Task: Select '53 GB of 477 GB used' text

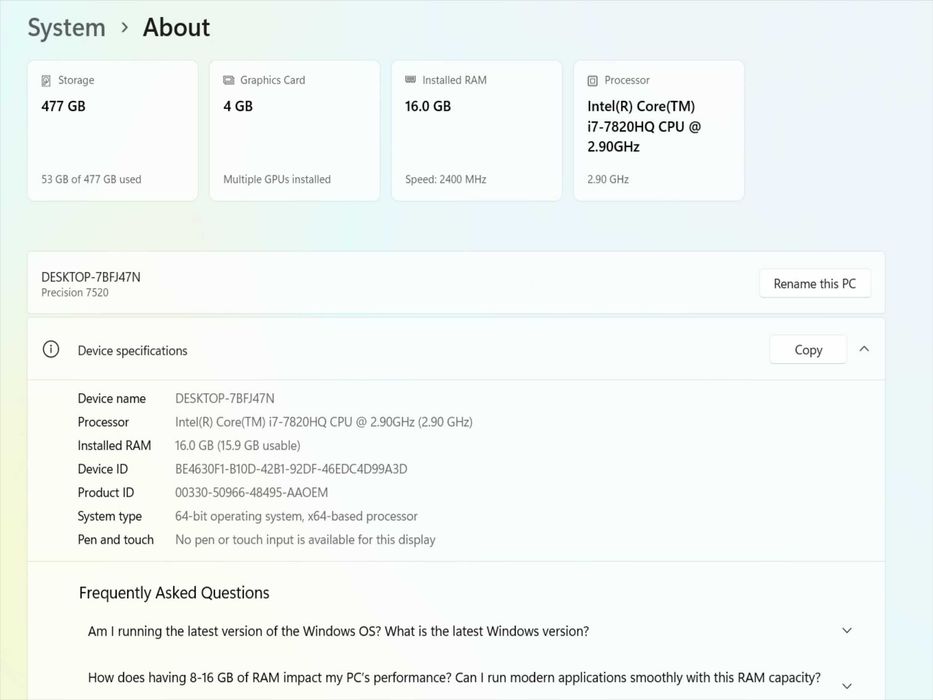Action: (91, 179)
